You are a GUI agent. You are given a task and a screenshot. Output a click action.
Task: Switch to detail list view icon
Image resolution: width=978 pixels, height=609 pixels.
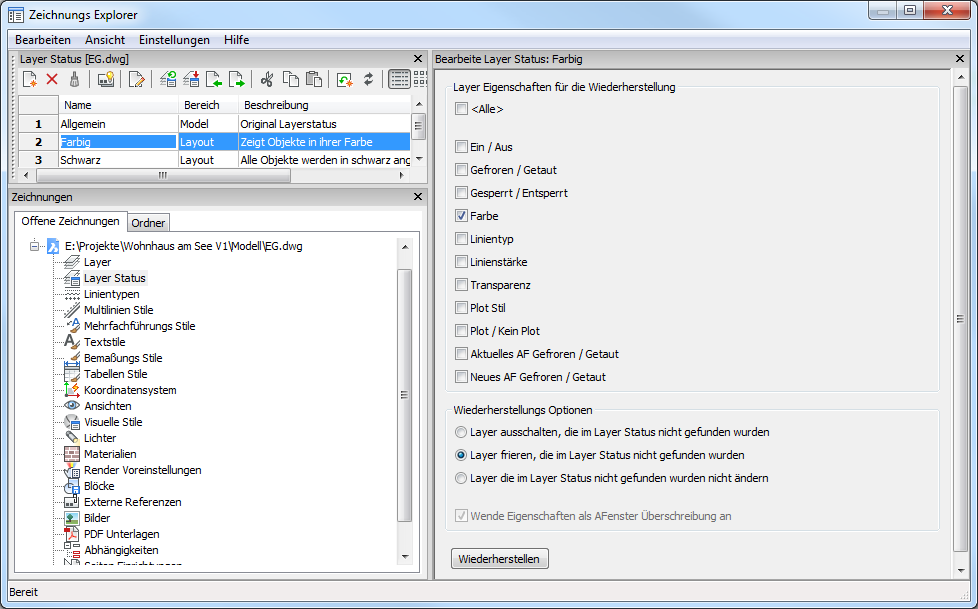point(398,79)
